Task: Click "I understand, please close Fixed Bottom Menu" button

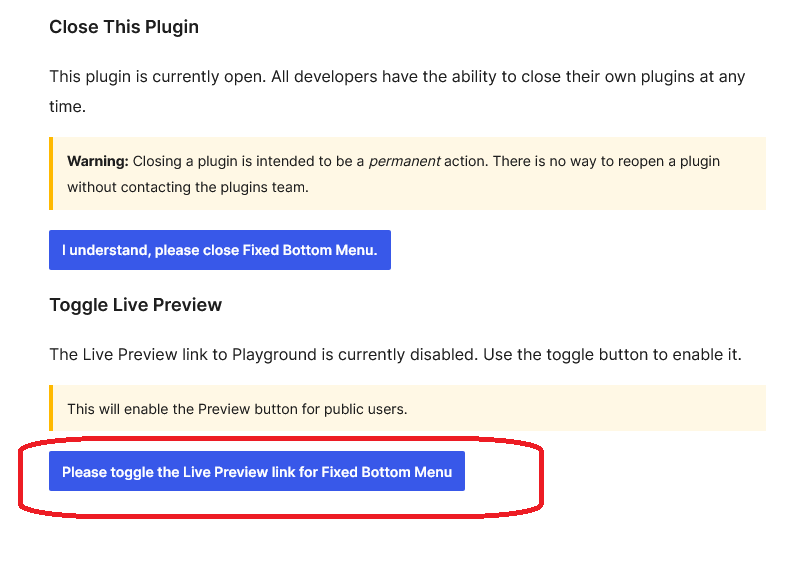Action: tap(219, 250)
